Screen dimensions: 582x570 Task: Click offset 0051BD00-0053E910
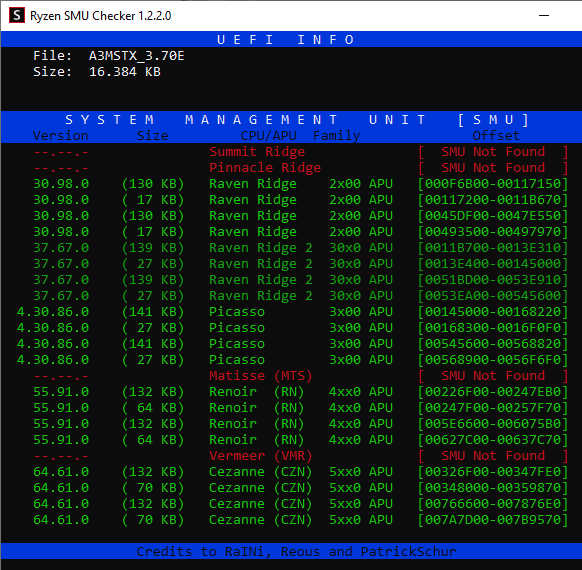click(x=493, y=280)
